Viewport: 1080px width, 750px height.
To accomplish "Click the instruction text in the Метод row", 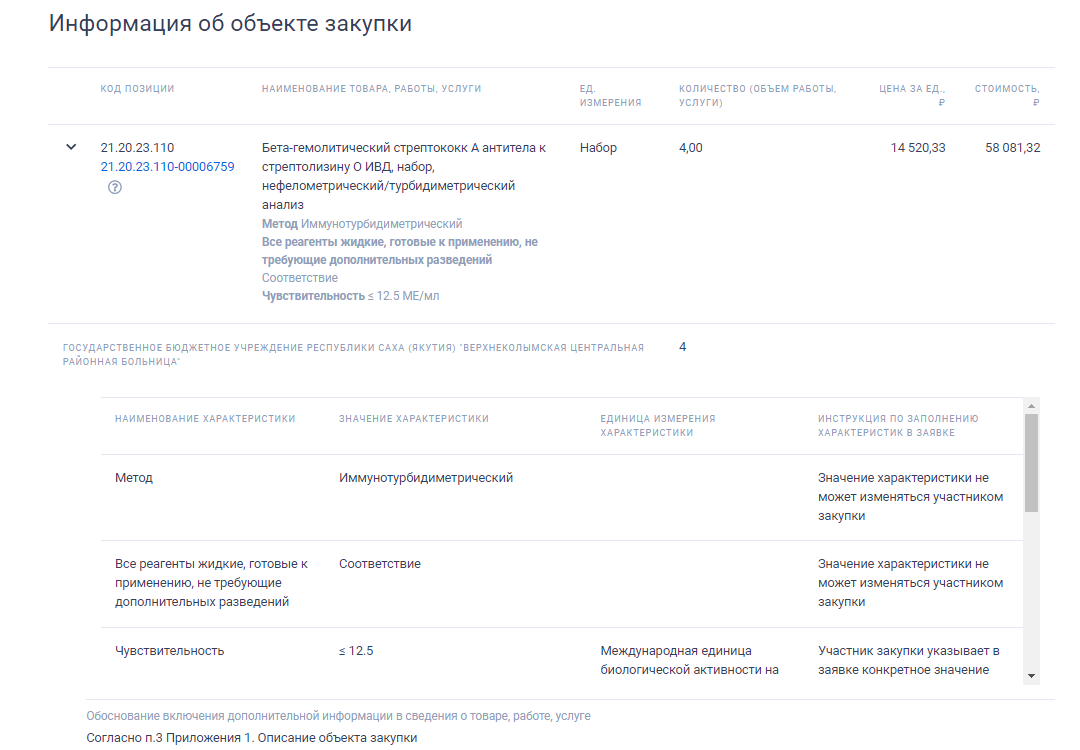I will (x=910, y=497).
